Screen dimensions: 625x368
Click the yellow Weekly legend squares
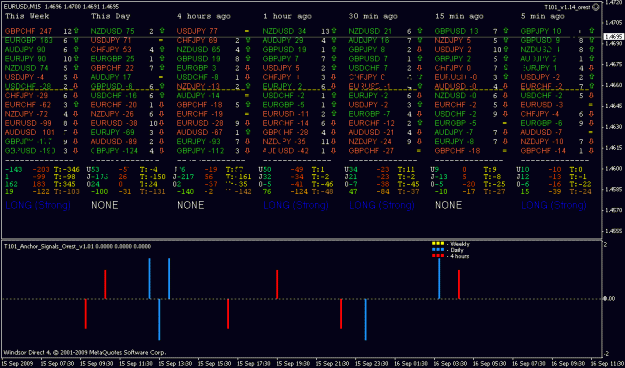[438, 244]
